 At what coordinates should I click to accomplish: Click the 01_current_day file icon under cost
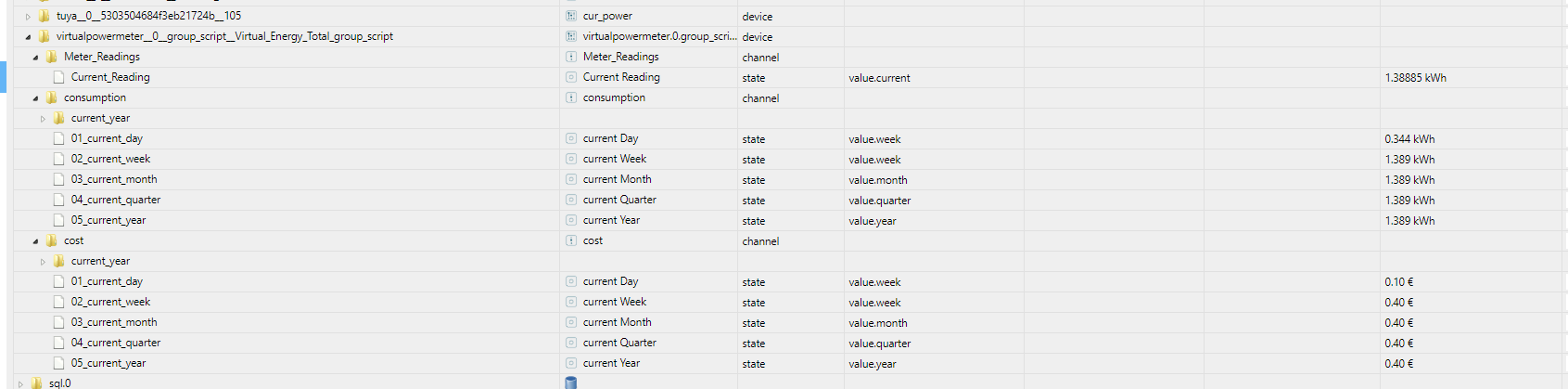click(59, 281)
